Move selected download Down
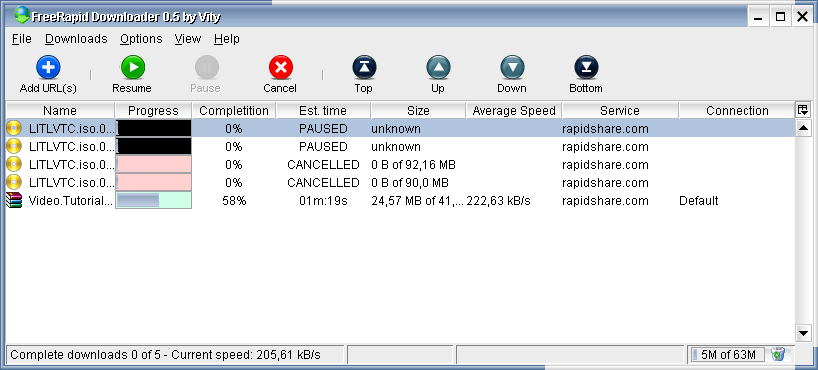 tap(512, 67)
